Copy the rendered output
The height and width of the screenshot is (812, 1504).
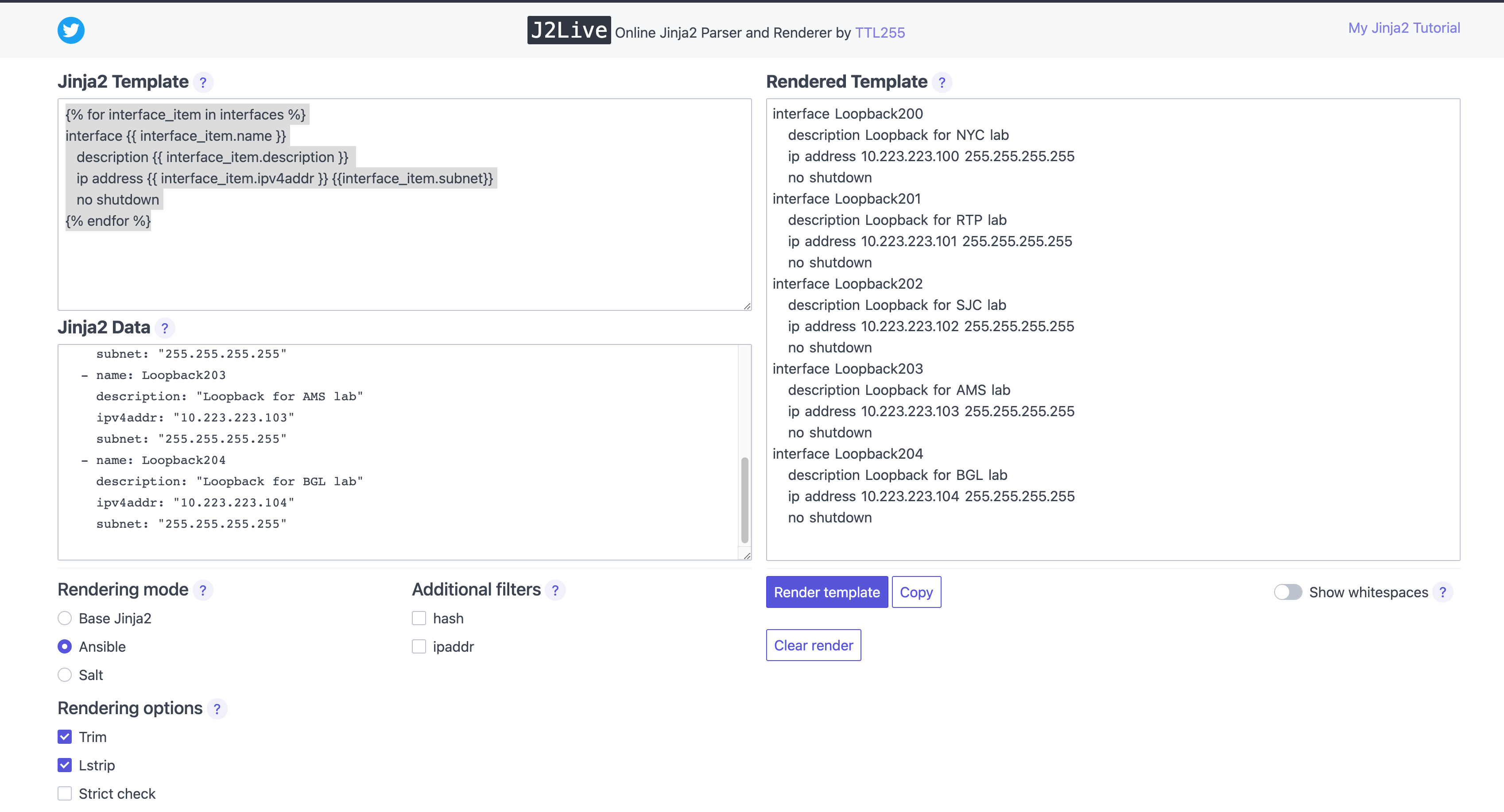pos(916,592)
